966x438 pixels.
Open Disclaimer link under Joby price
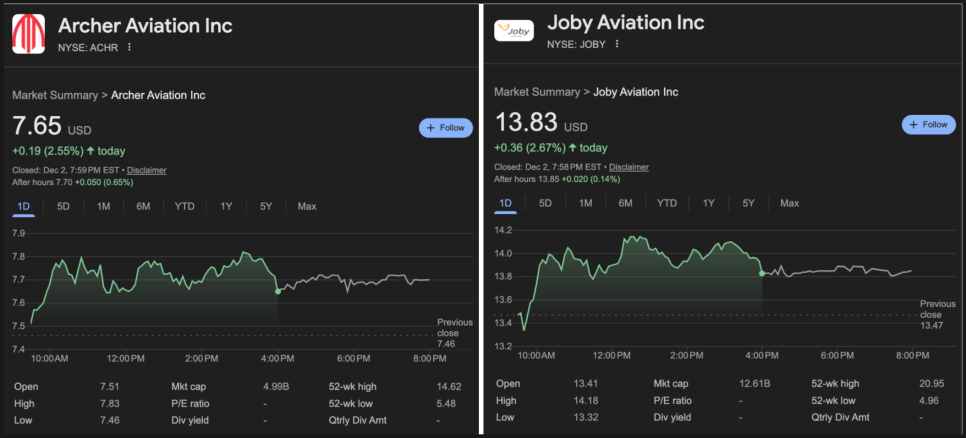tap(629, 167)
